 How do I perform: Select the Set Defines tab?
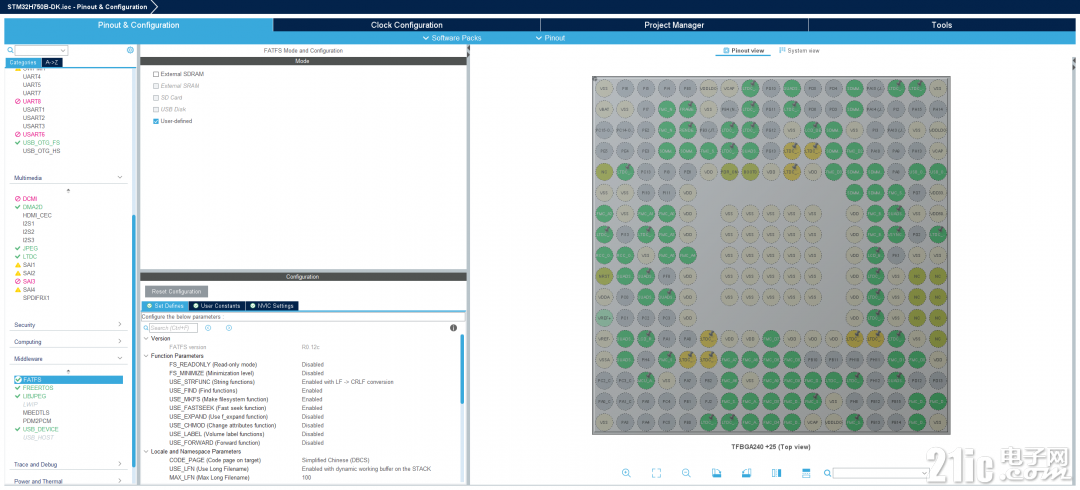[165, 306]
